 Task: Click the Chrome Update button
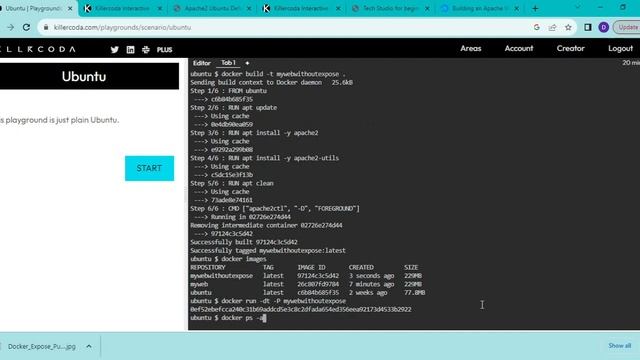627,27
